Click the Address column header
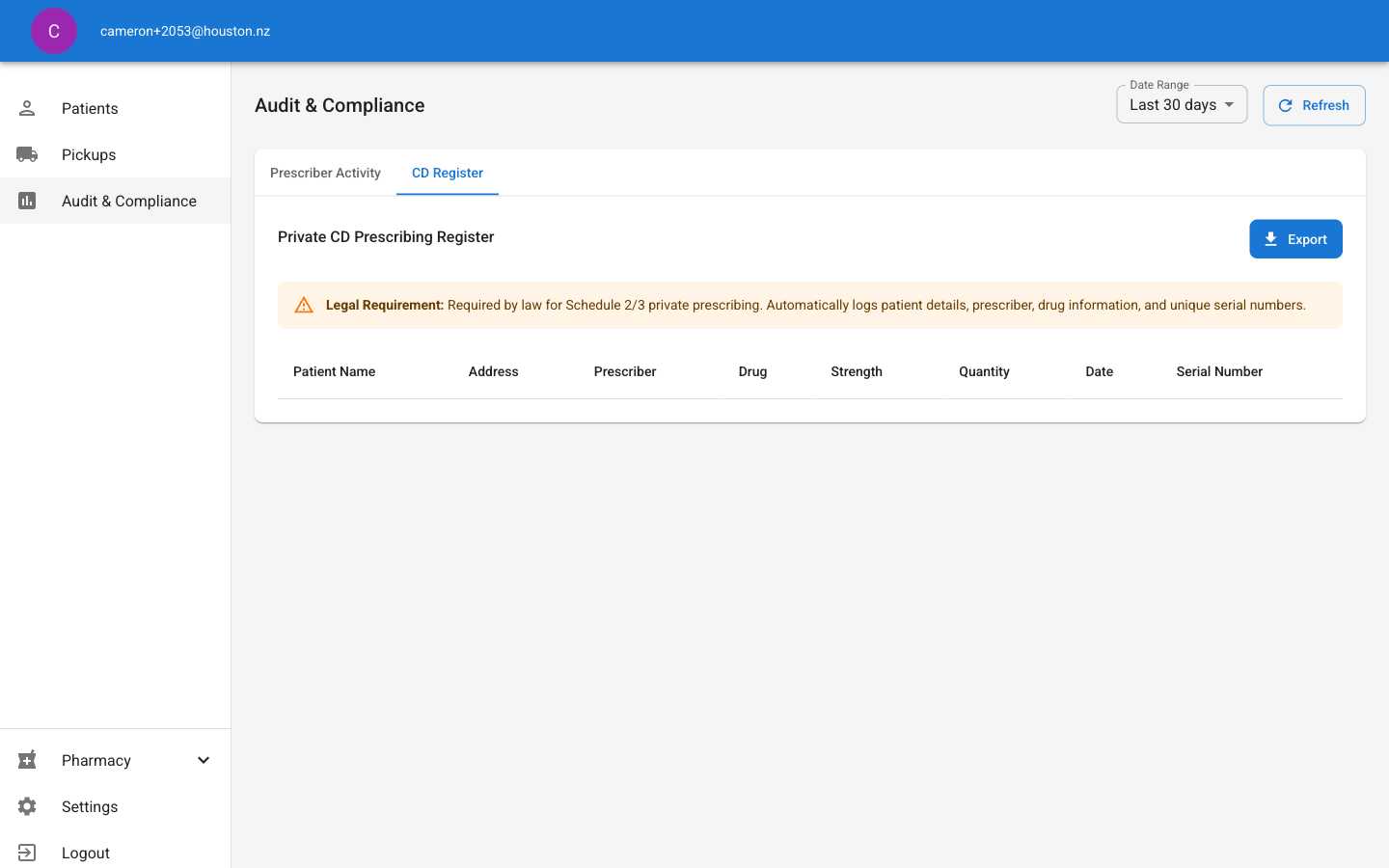Screen dimensions: 1389x868 click(x=494, y=371)
